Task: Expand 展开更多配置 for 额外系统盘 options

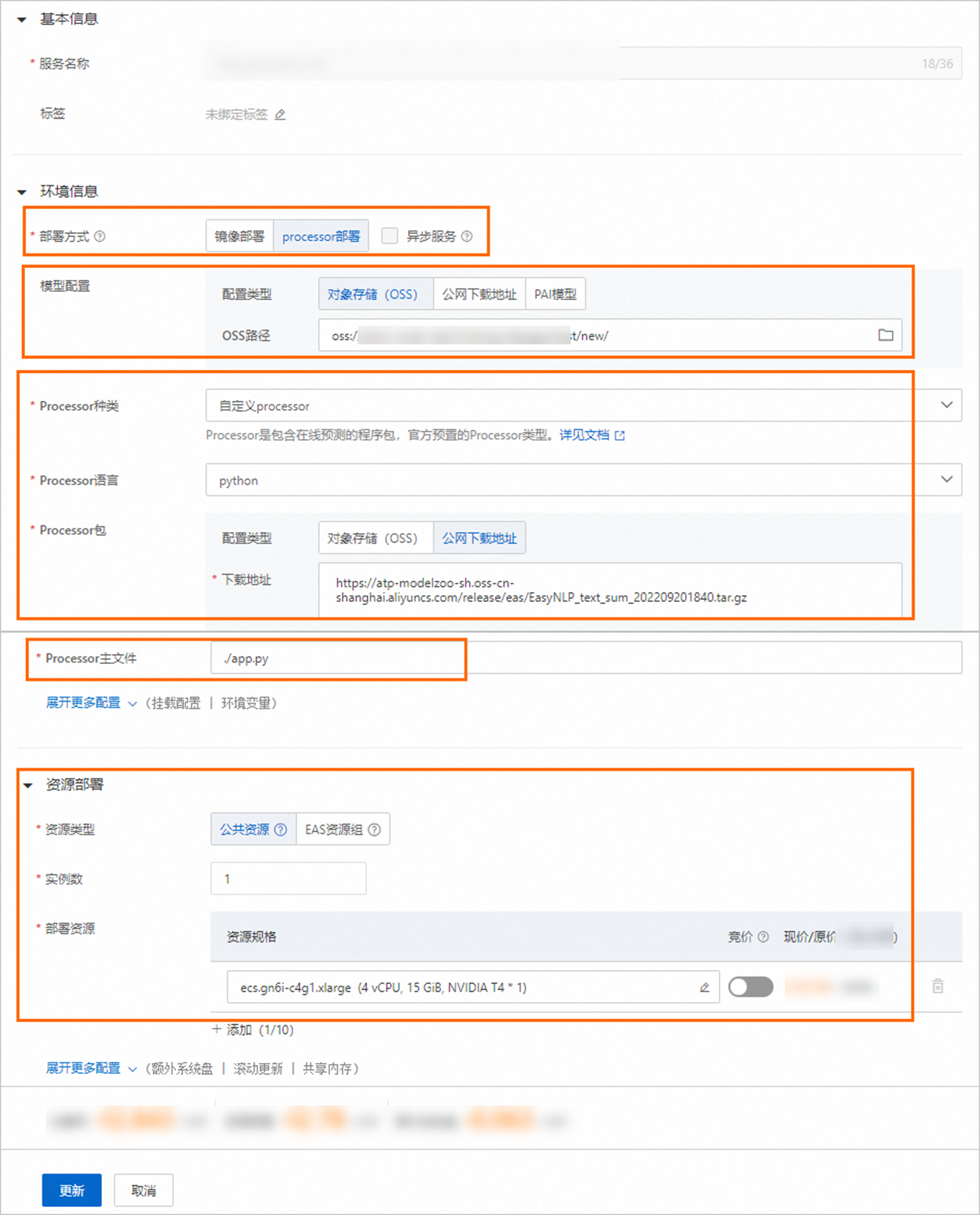Action: click(x=91, y=1068)
